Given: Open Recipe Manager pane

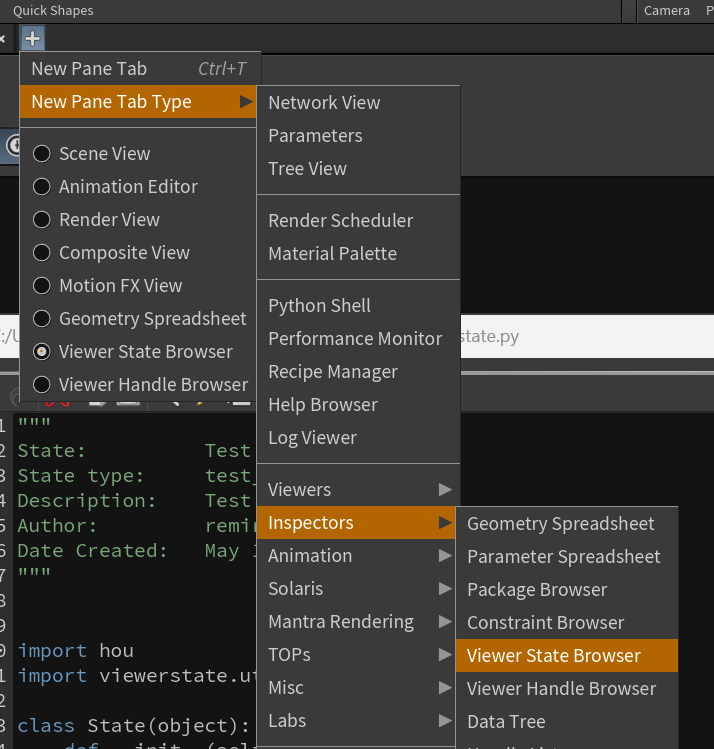Looking at the screenshot, I should click(x=358, y=372).
